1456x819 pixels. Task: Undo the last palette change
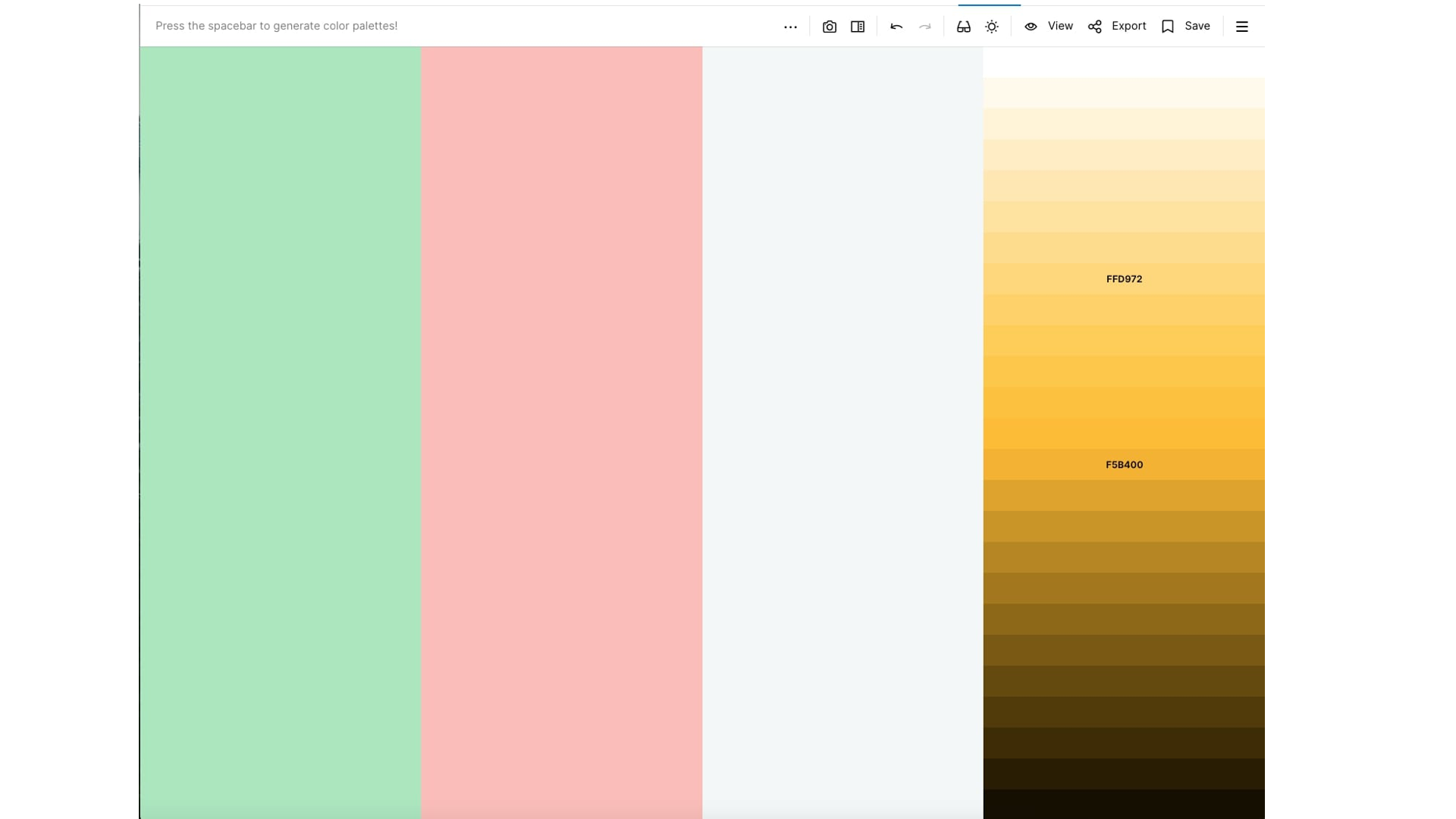point(896,26)
